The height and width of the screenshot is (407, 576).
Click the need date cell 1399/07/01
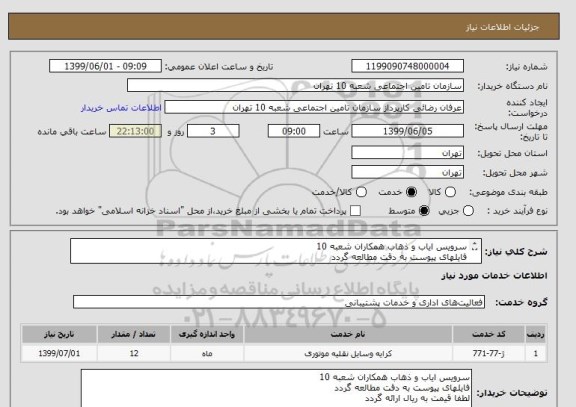point(59,354)
